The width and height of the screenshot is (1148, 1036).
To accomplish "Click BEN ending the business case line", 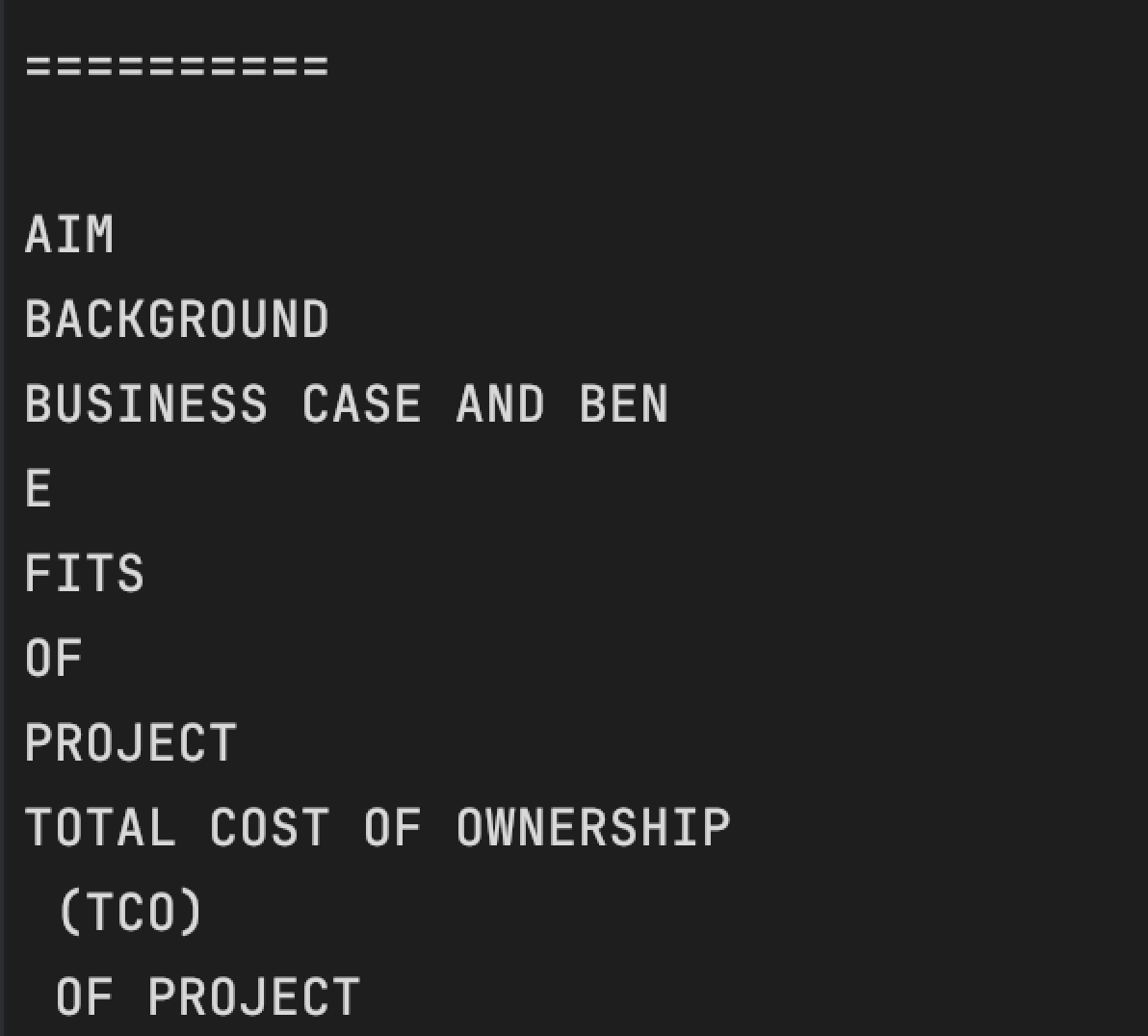I will [624, 404].
